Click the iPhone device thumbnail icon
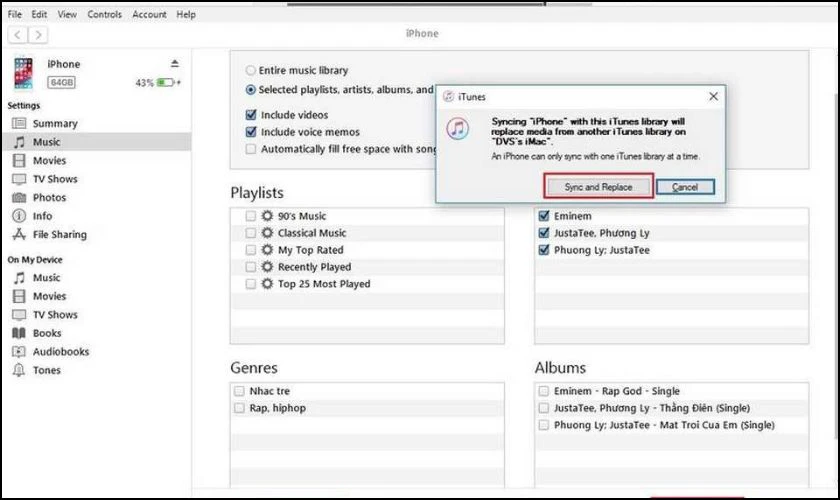 coord(23,73)
